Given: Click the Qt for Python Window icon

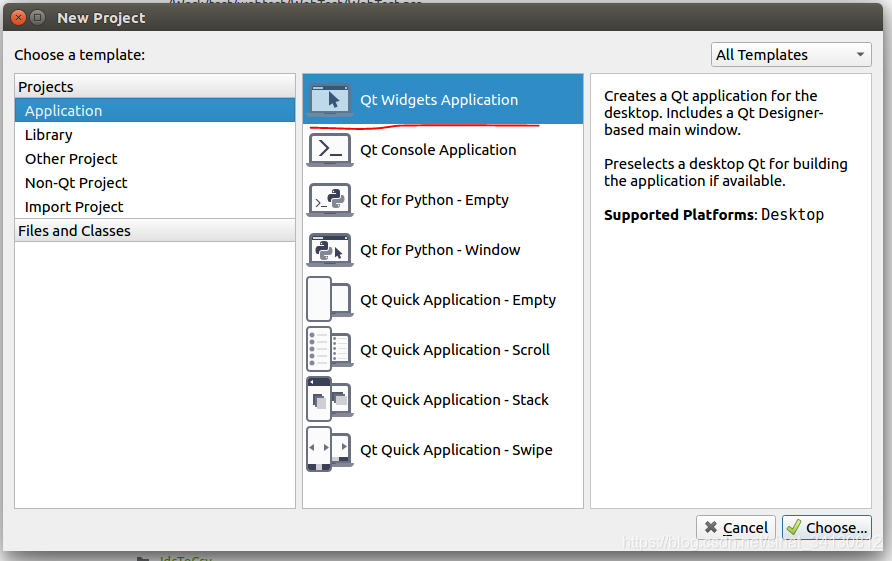Looking at the screenshot, I should pyautogui.click(x=330, y=250).
